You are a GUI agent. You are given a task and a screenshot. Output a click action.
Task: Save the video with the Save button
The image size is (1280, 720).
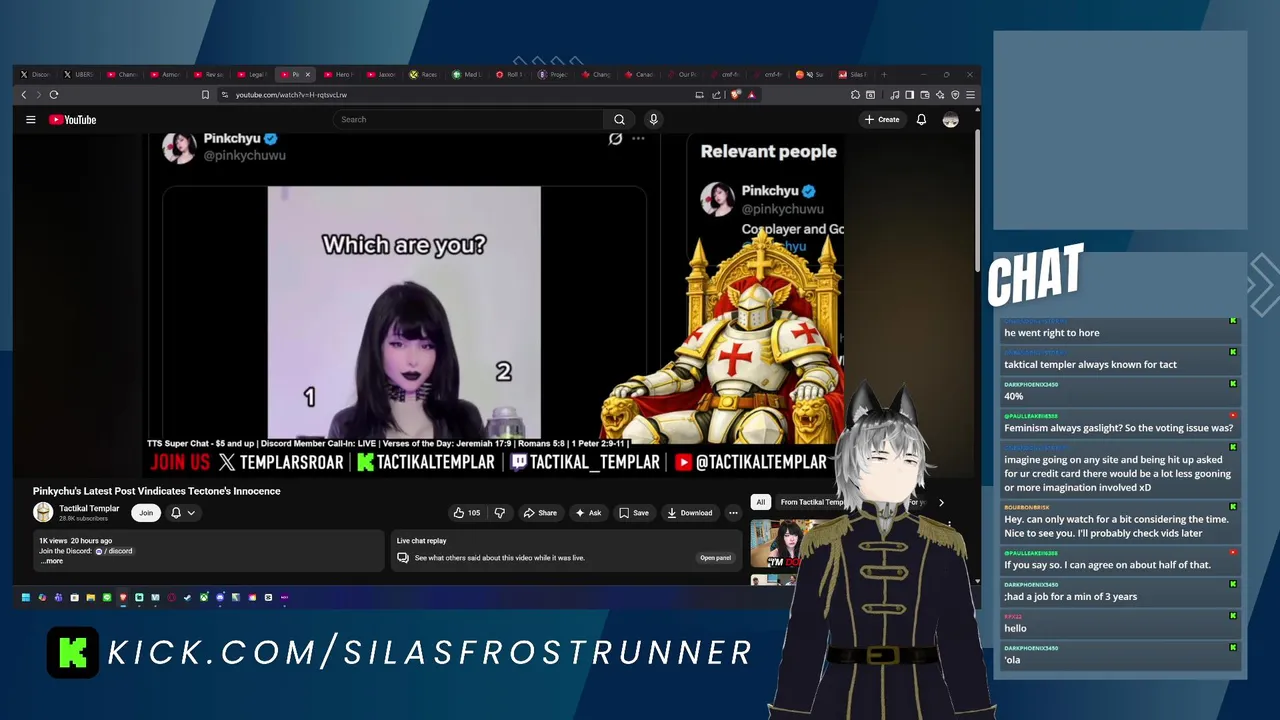click(x=634, y=513)
